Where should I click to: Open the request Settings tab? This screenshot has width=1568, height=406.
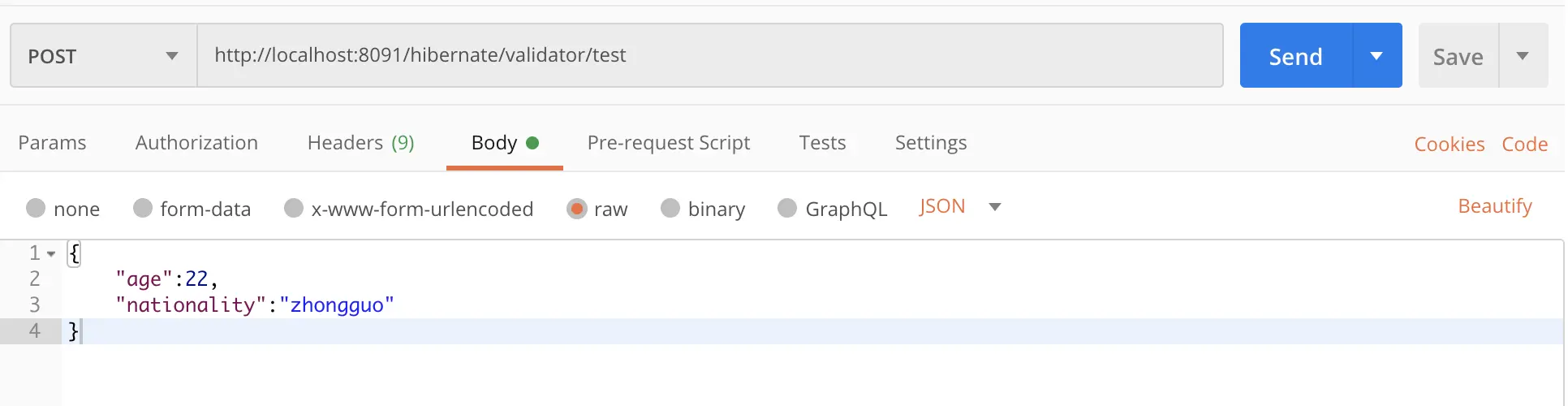click(x=930, y=143)
